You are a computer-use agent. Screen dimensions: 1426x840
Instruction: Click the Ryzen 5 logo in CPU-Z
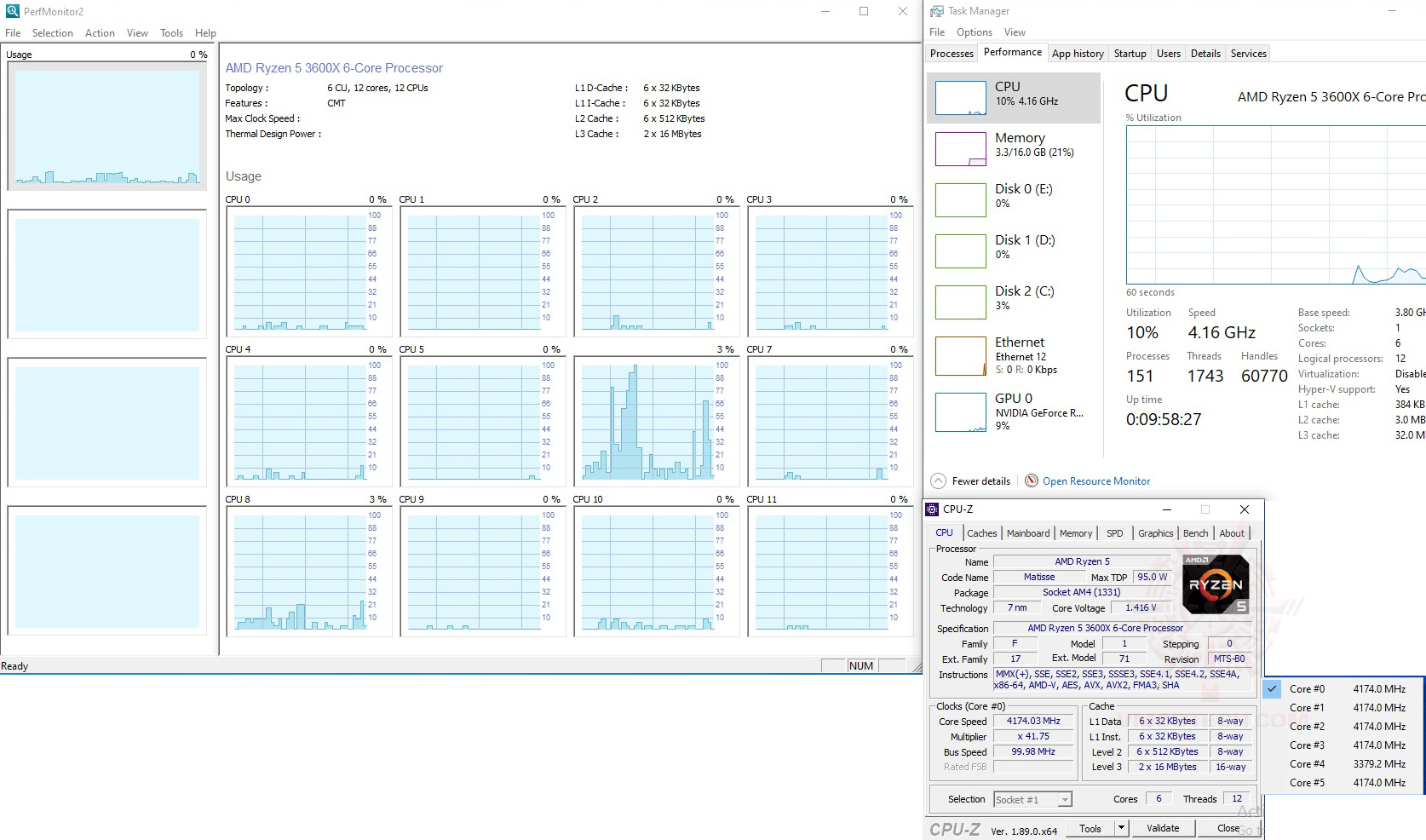1216,584
